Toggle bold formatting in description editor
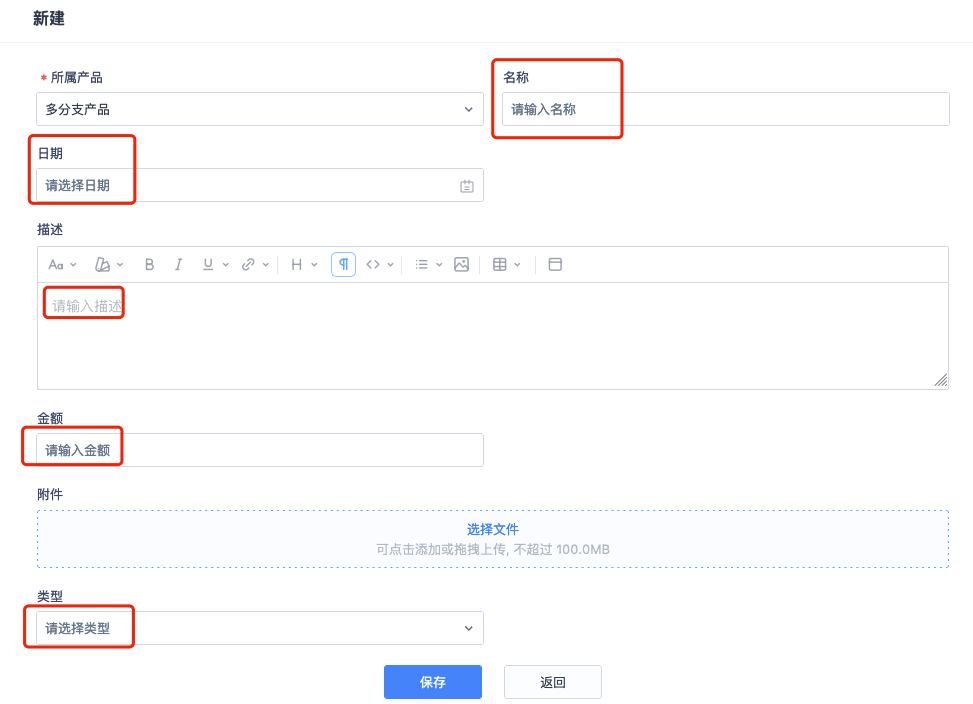 tap(149, 265)
